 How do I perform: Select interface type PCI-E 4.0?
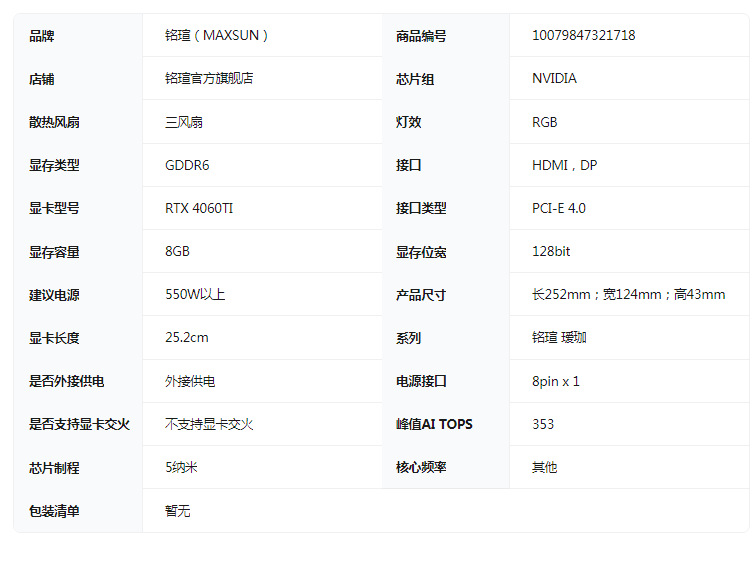(559, 208)
